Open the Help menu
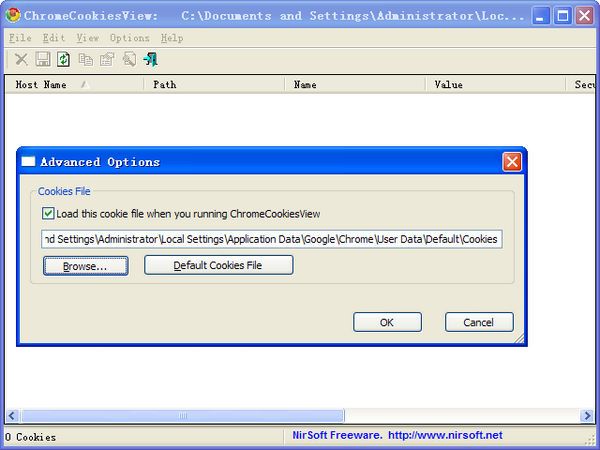 [x=172, y=38]
